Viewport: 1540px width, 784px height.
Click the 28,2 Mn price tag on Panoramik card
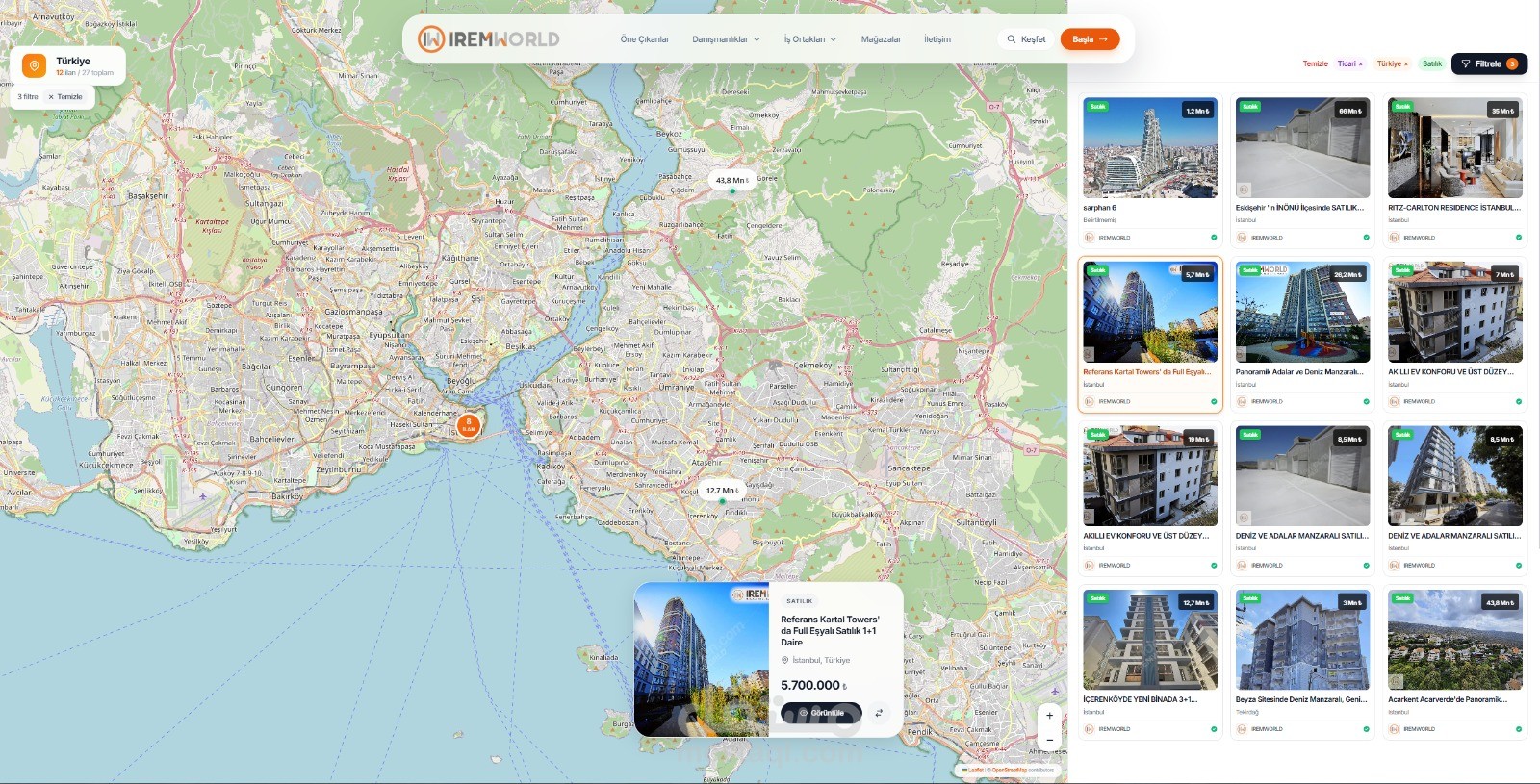point(1347,274)
